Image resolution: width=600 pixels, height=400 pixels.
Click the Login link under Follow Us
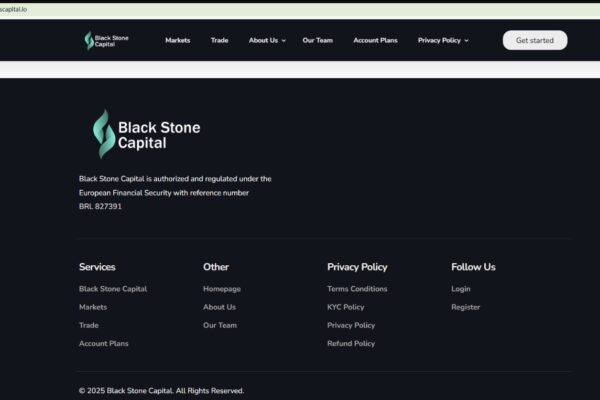[461, 289]
